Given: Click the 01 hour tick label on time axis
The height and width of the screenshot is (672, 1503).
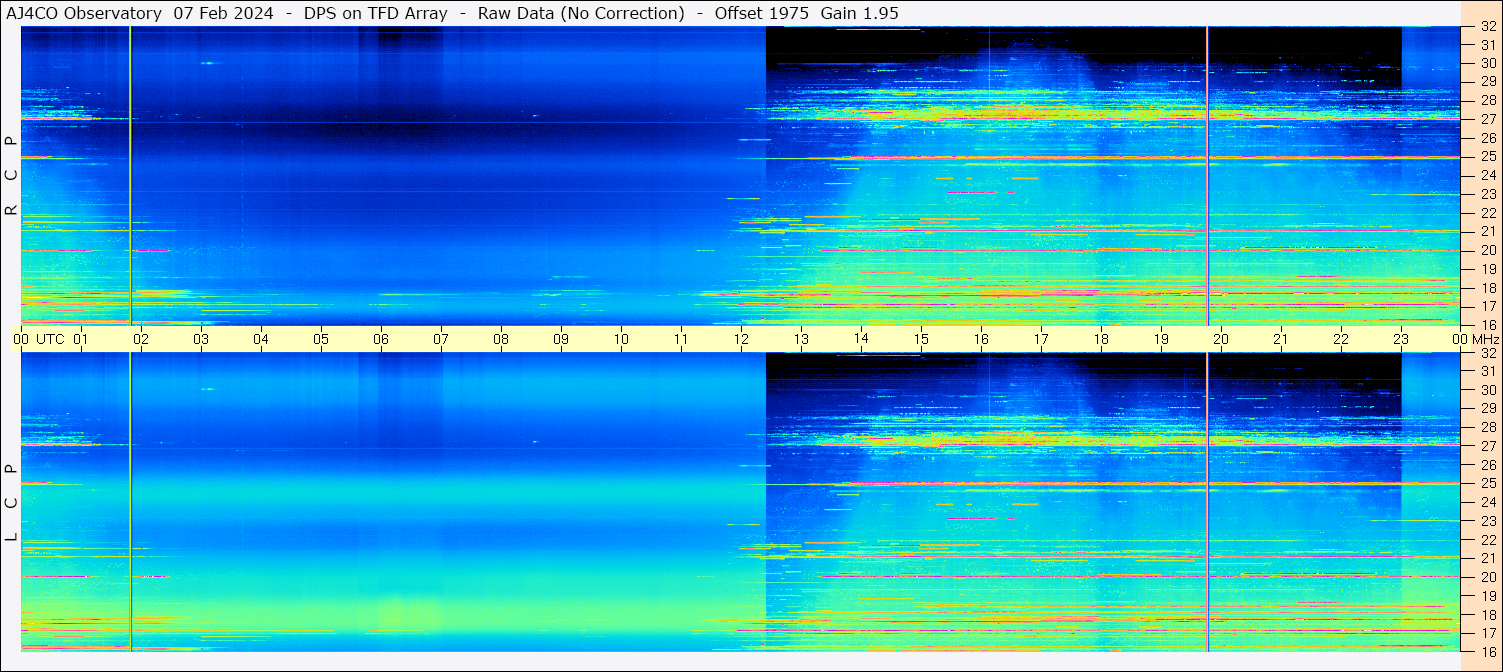Looking at the screenshot, I should point(81,339).
